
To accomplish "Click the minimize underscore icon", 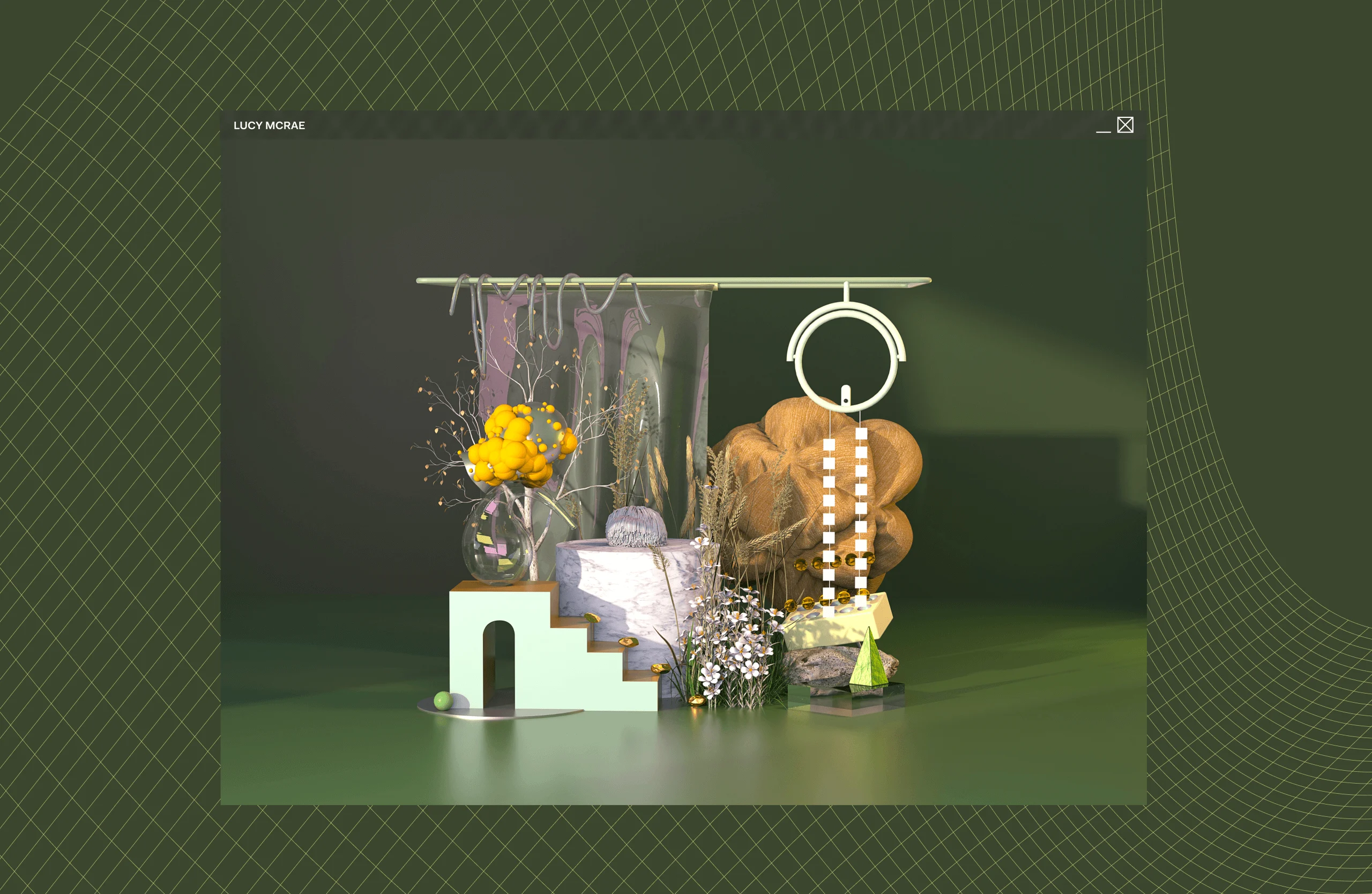I will tap(1103, 131).
